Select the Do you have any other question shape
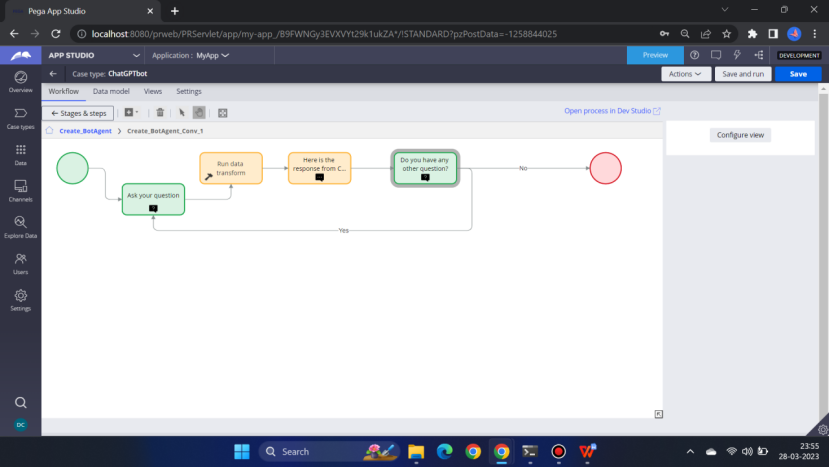 (x=425, y=168)
